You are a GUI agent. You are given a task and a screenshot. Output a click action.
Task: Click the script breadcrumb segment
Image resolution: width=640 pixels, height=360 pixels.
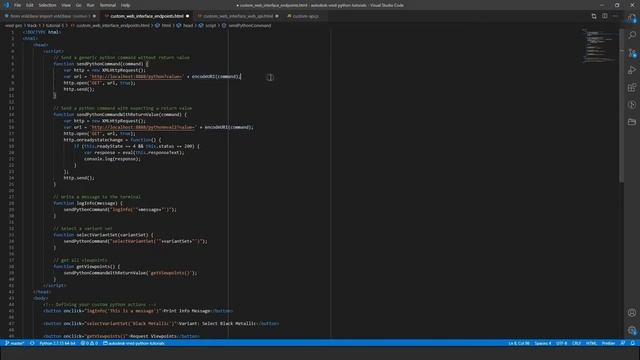pos(207,25)
